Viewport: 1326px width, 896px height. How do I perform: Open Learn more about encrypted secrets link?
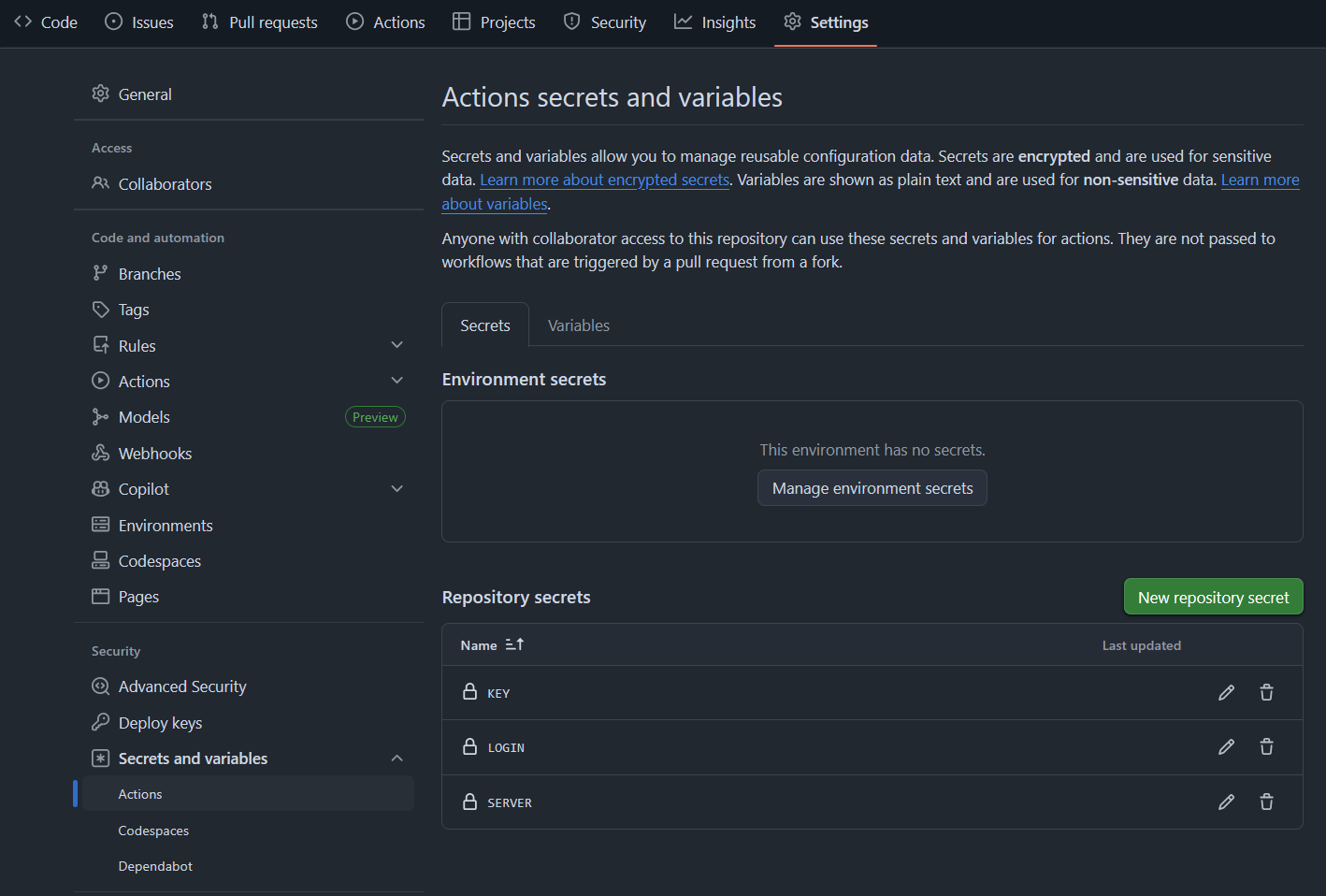point(604,181)
